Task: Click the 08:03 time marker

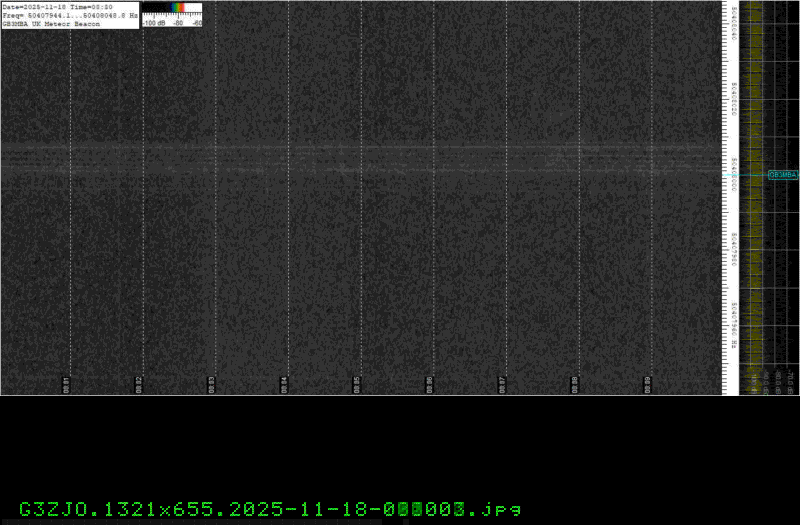Action: 212,383
